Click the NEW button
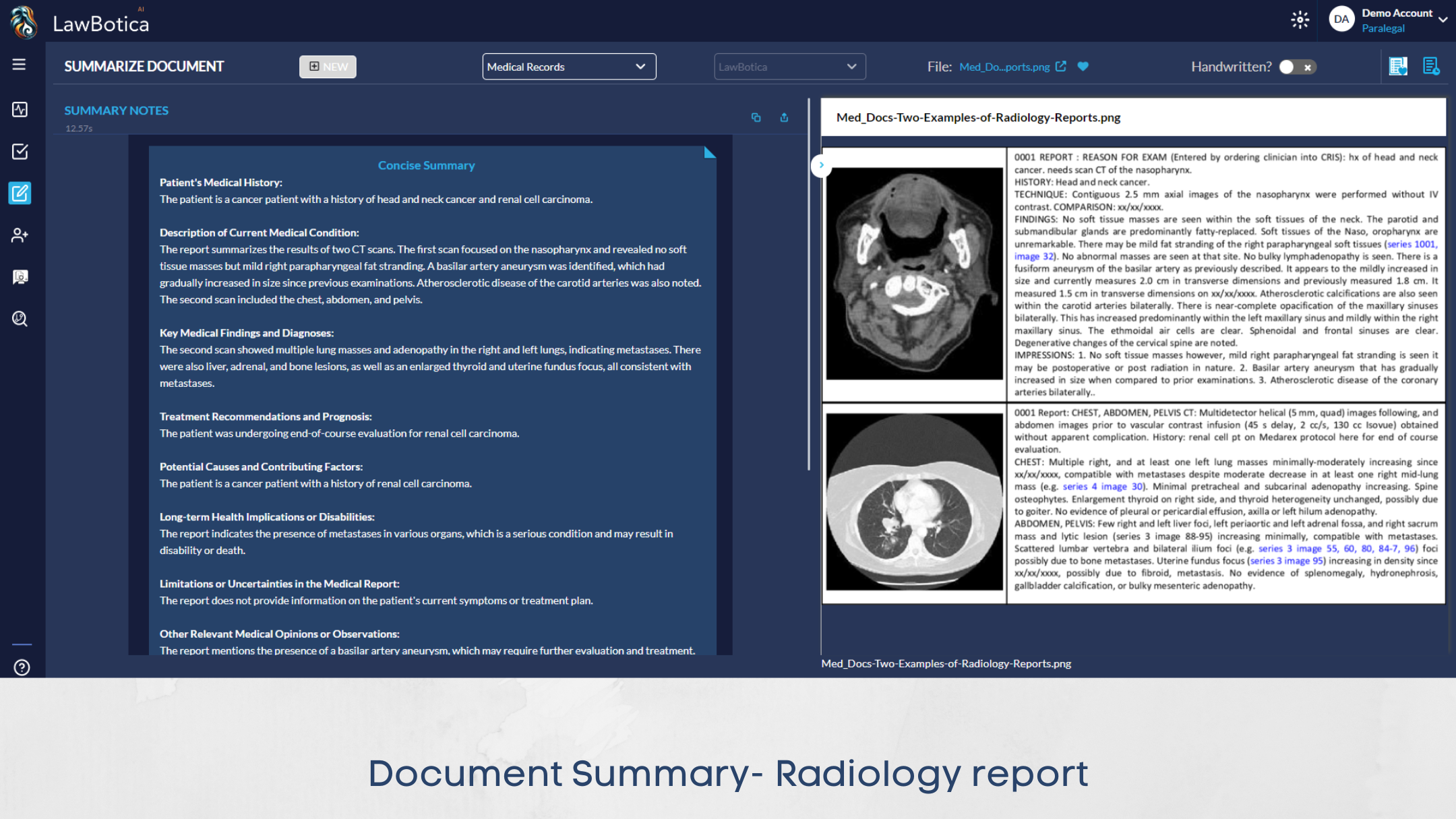Screen dimensions: 1456x819 click(x=328, y=66)
